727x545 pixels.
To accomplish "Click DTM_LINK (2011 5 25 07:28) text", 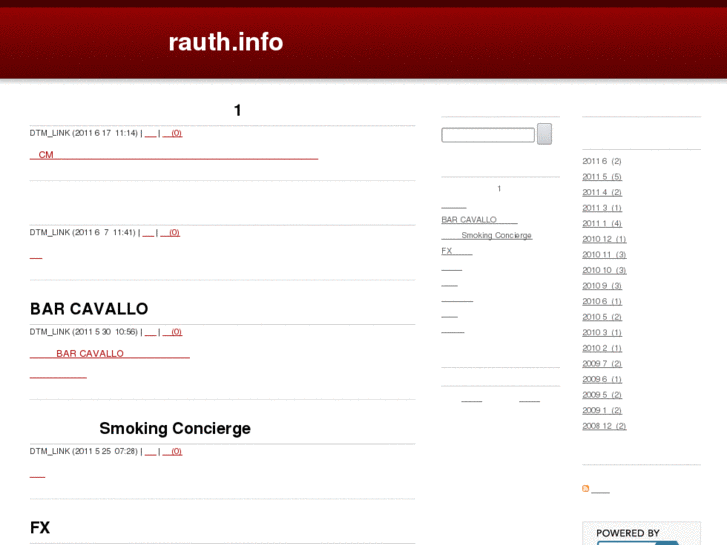I will pyautogui.click(x=84, y=451).
